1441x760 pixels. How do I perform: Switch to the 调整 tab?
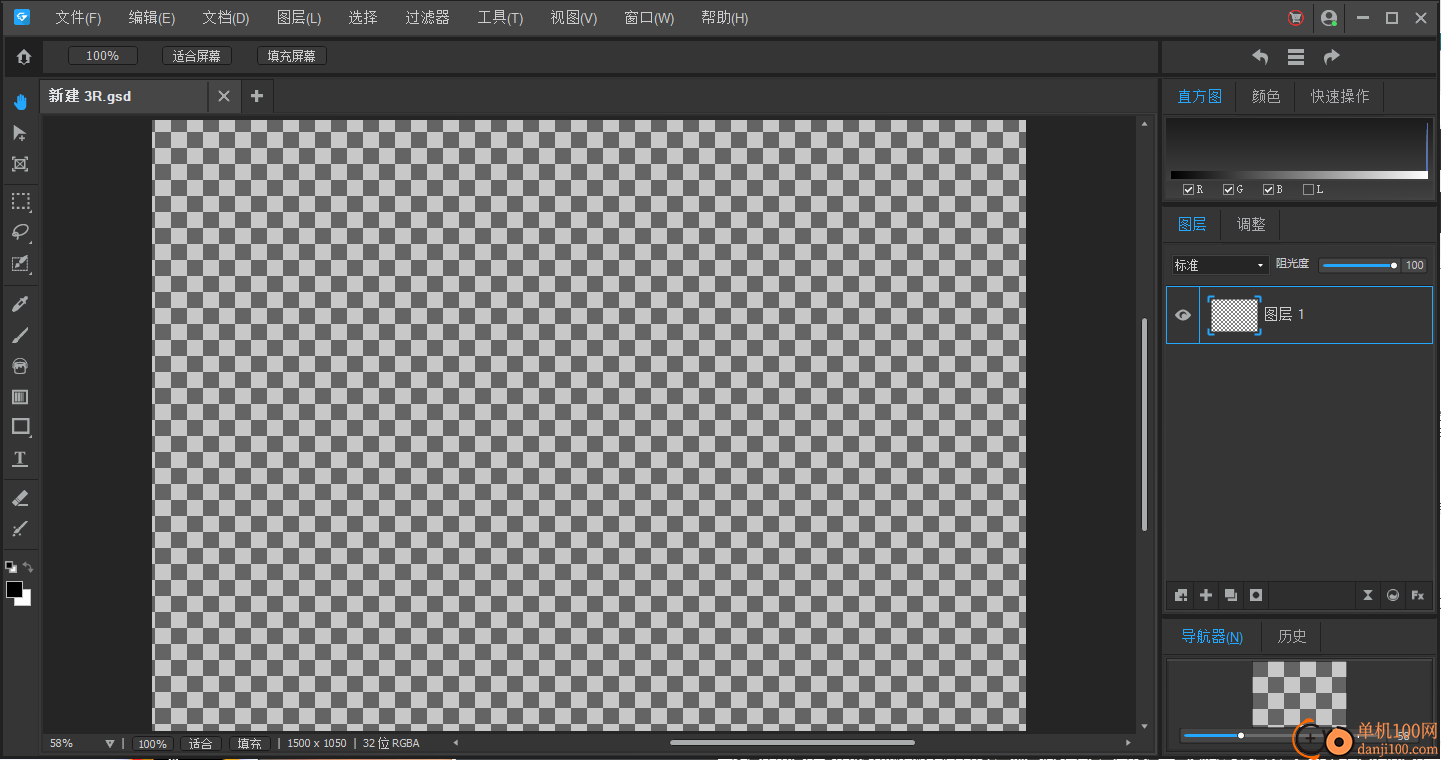click(1251, 225)
